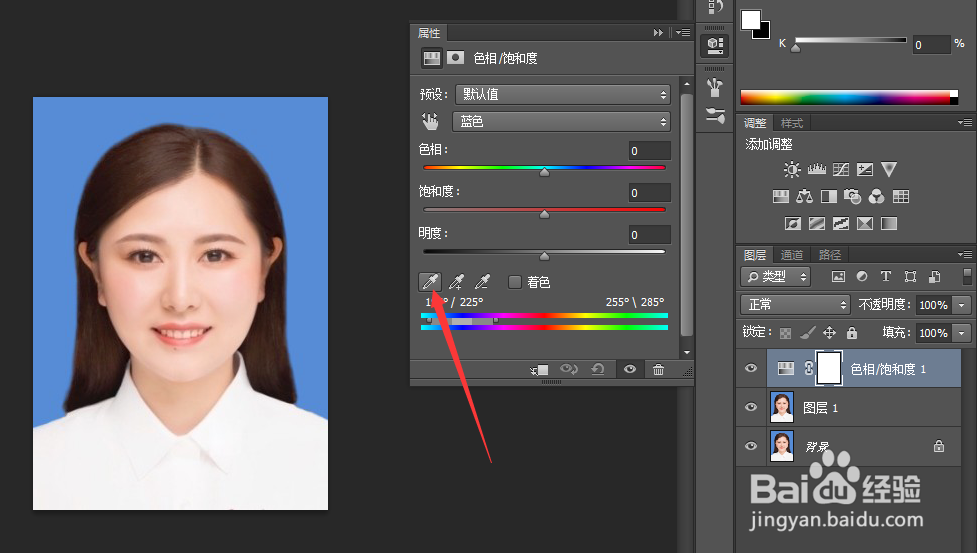Delete adjustment layer with trash icon
The image size is (977, 553).
658,369
